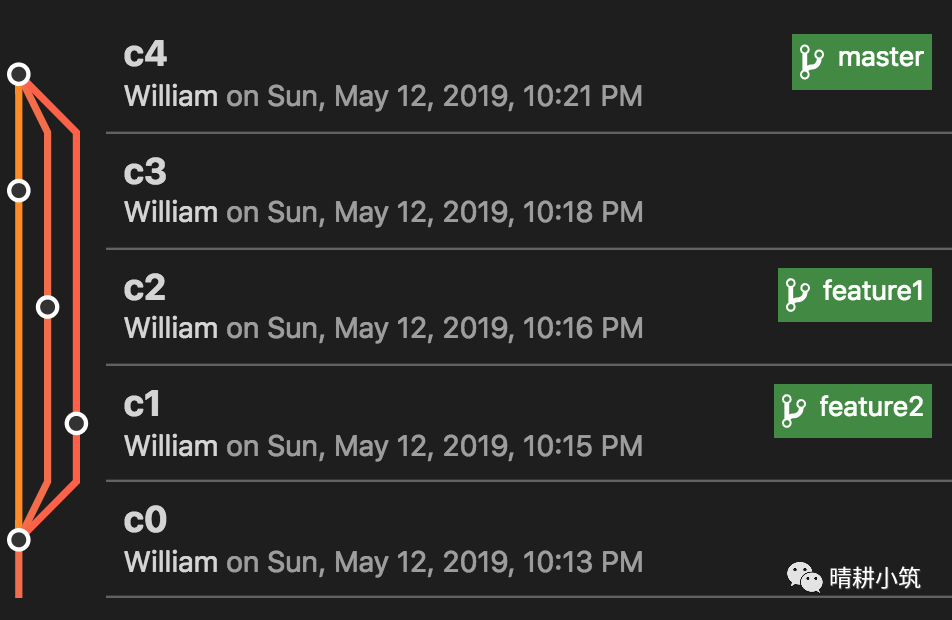952x620 pixels.
Task: Select the feature1 branch label
Action: [x=872, y=292]
